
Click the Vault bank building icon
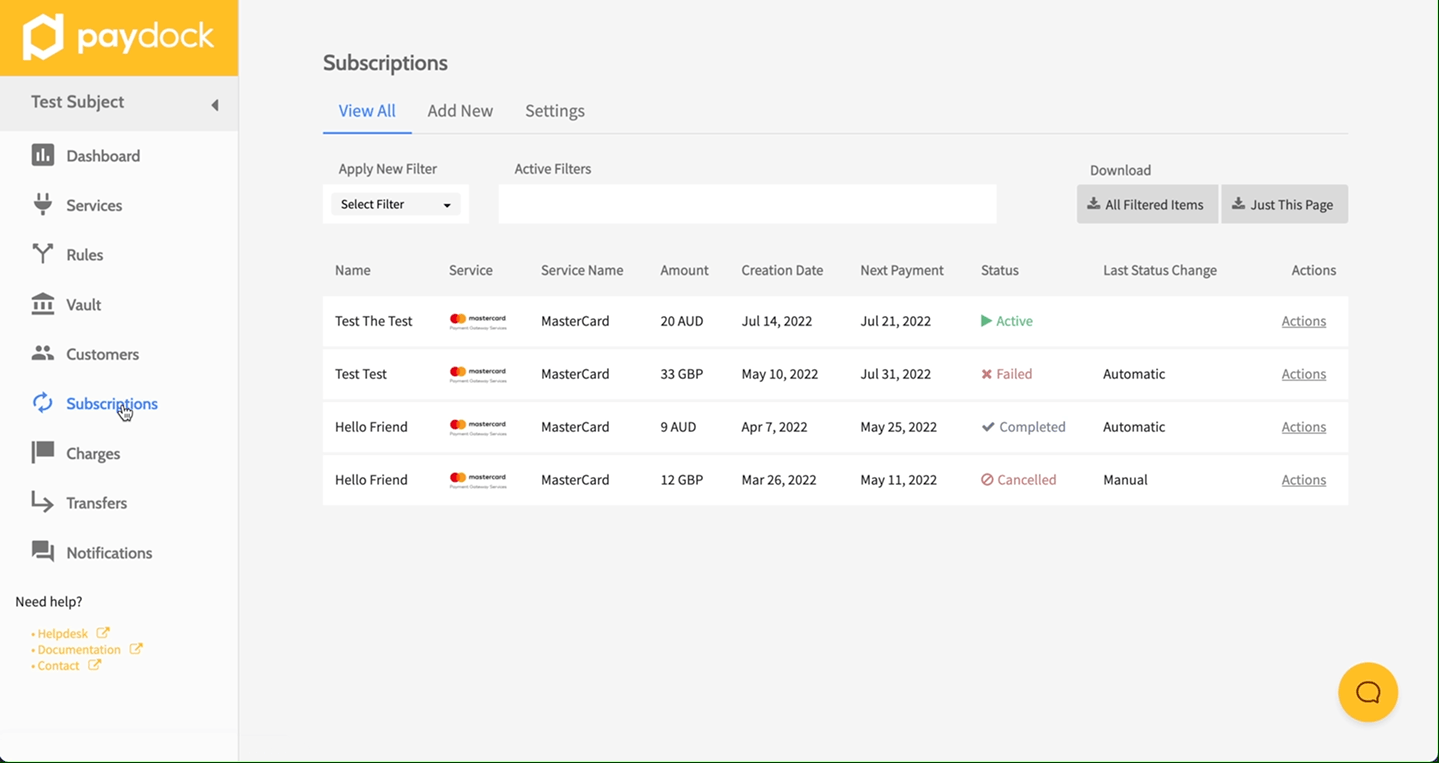coord(42,304)
